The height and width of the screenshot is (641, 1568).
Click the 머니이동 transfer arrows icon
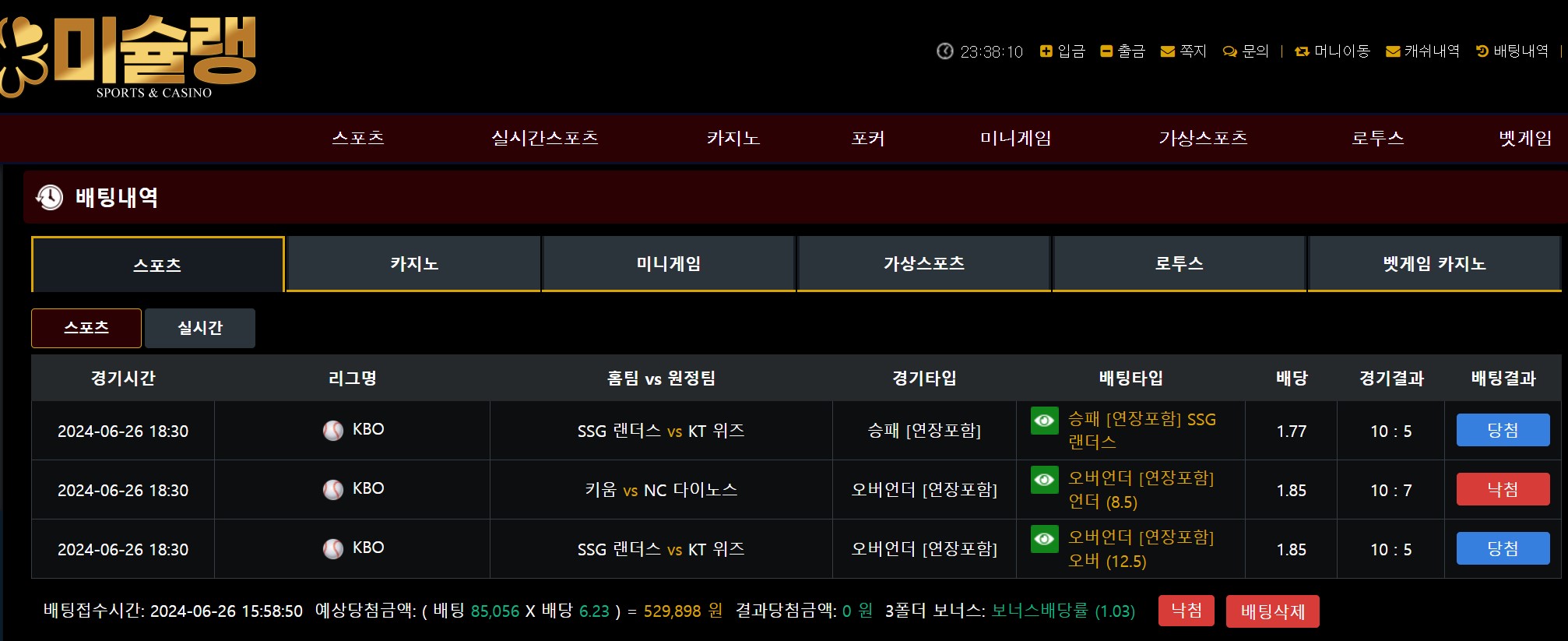(x=1302, y=51)
